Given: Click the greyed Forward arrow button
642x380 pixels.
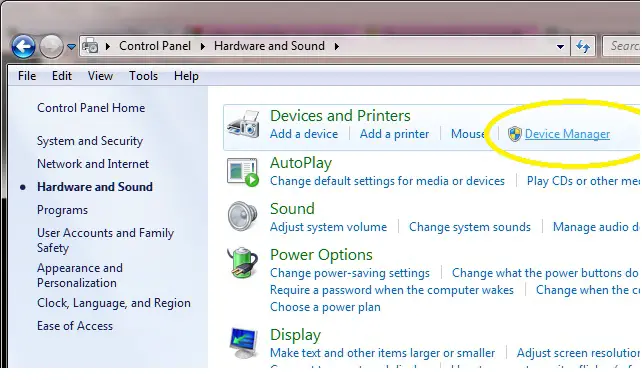Looking at the screenshot, I should [x=51, y=46].
